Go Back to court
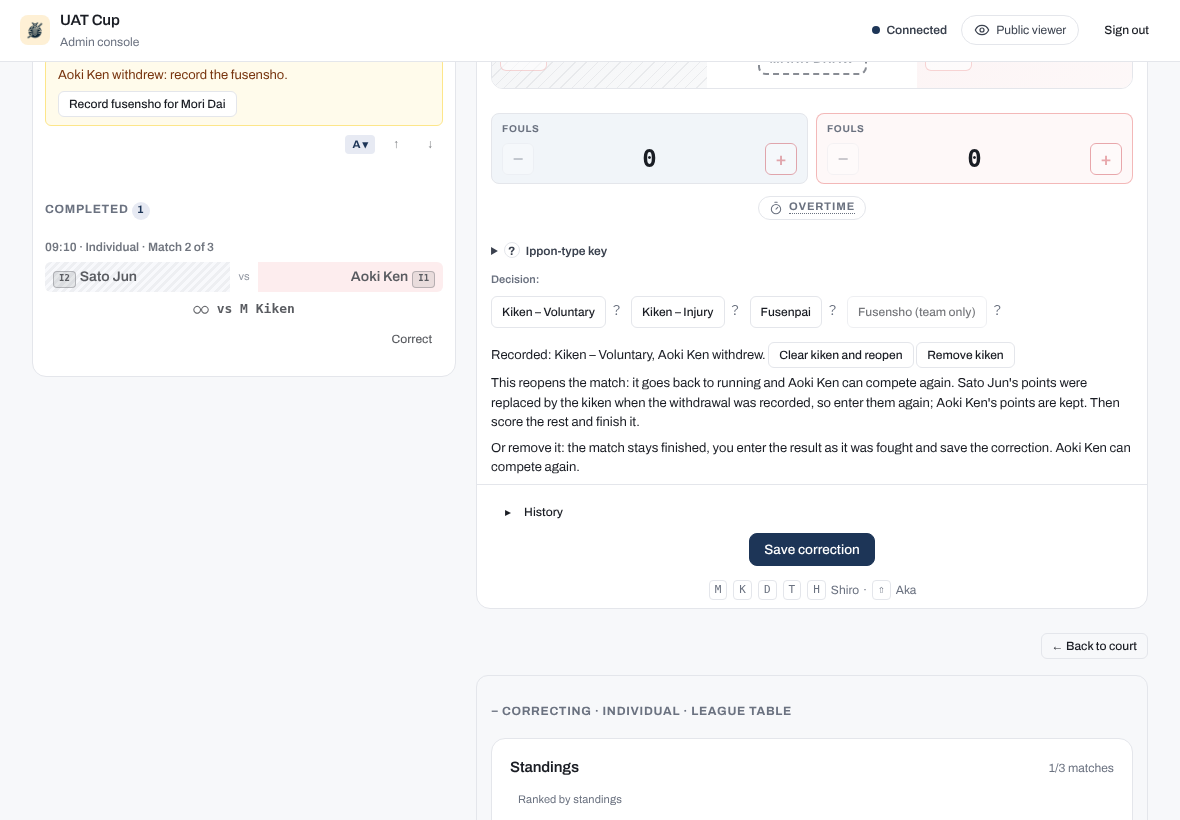Image resolution: width=1180 pixels, height=820 pixels. (1094, 646)
